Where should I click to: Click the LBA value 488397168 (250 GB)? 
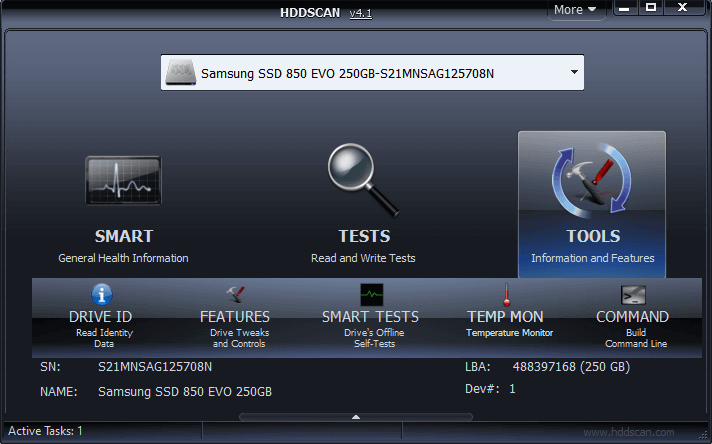coord(571,367)
